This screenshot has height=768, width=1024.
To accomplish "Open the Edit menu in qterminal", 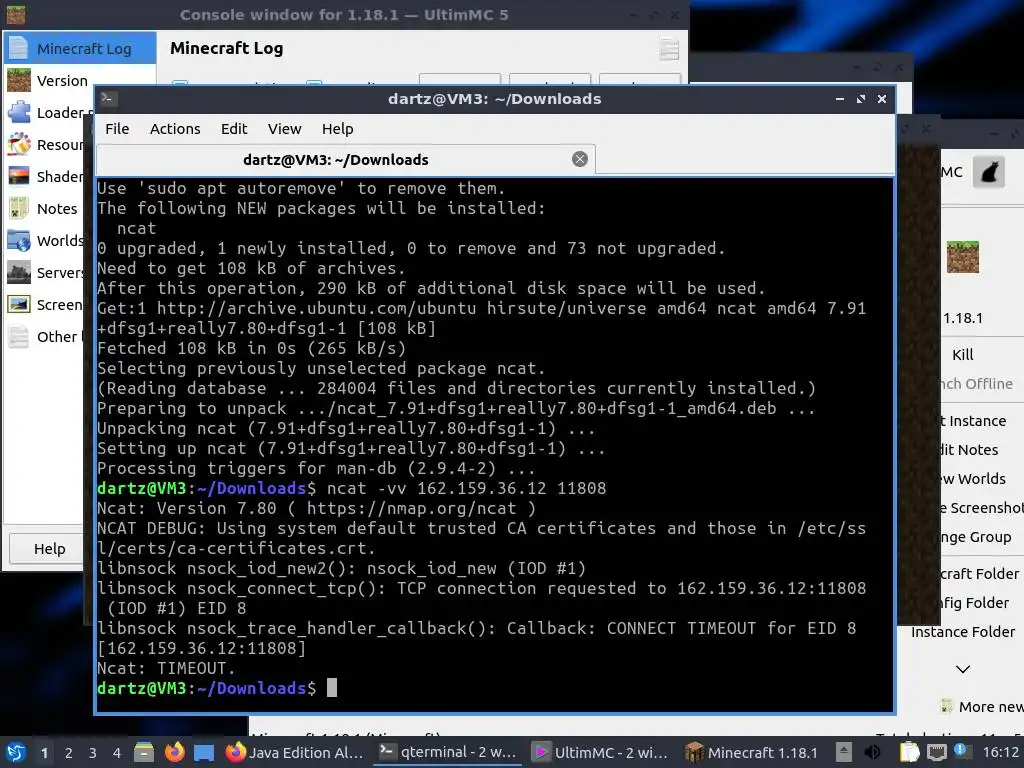I will [234, 129].
